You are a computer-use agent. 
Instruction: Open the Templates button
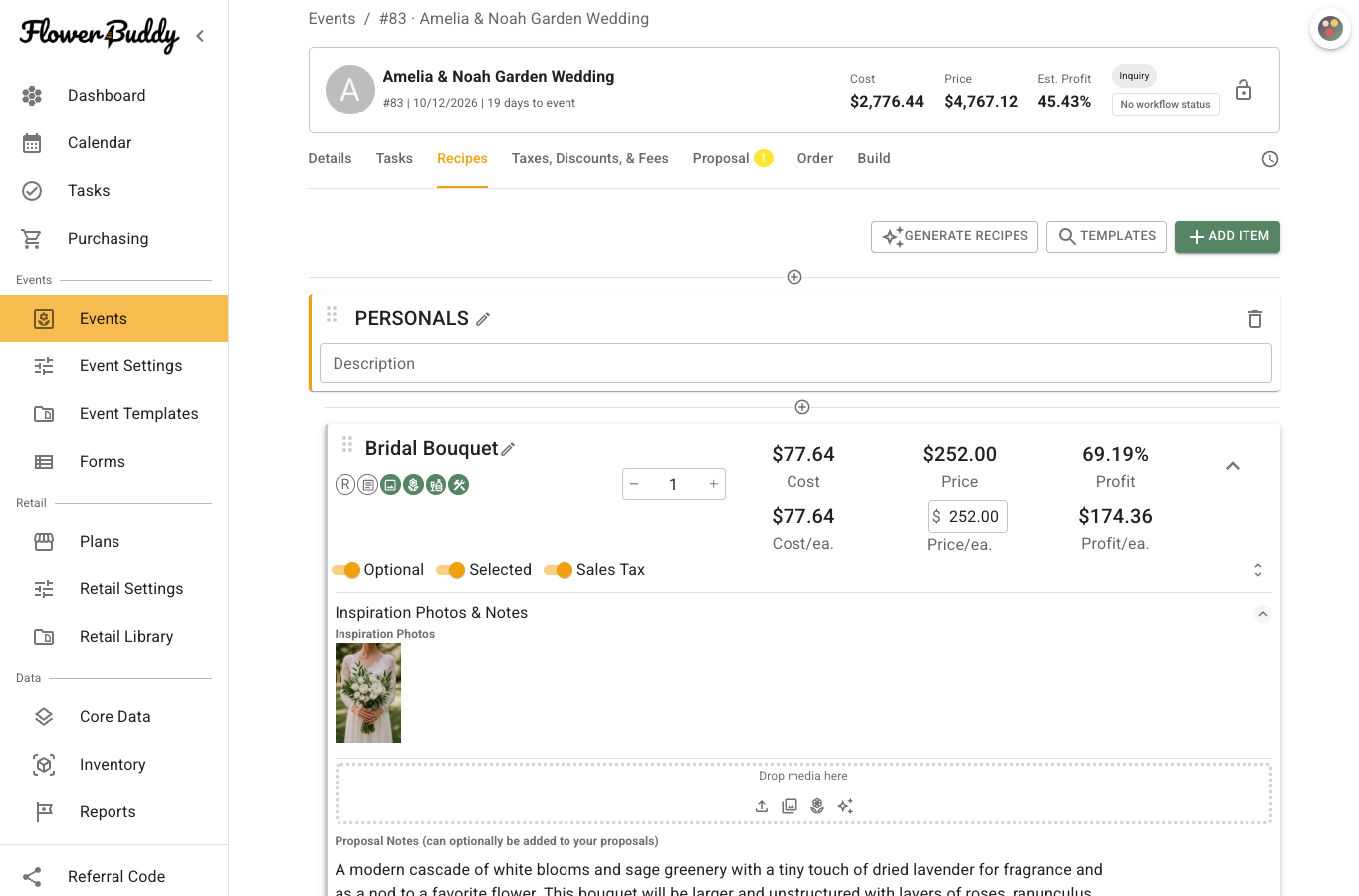point(1106,237)
